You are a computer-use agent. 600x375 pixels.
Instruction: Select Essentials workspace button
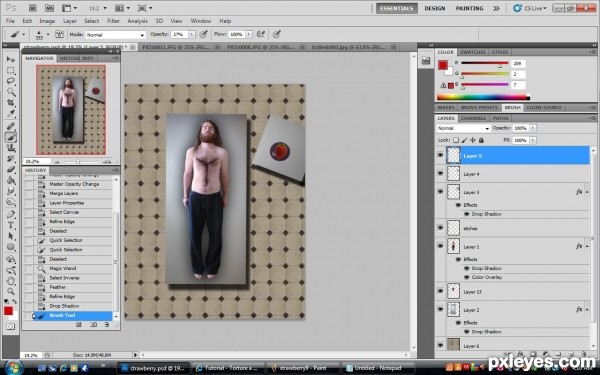coord(396,8)
